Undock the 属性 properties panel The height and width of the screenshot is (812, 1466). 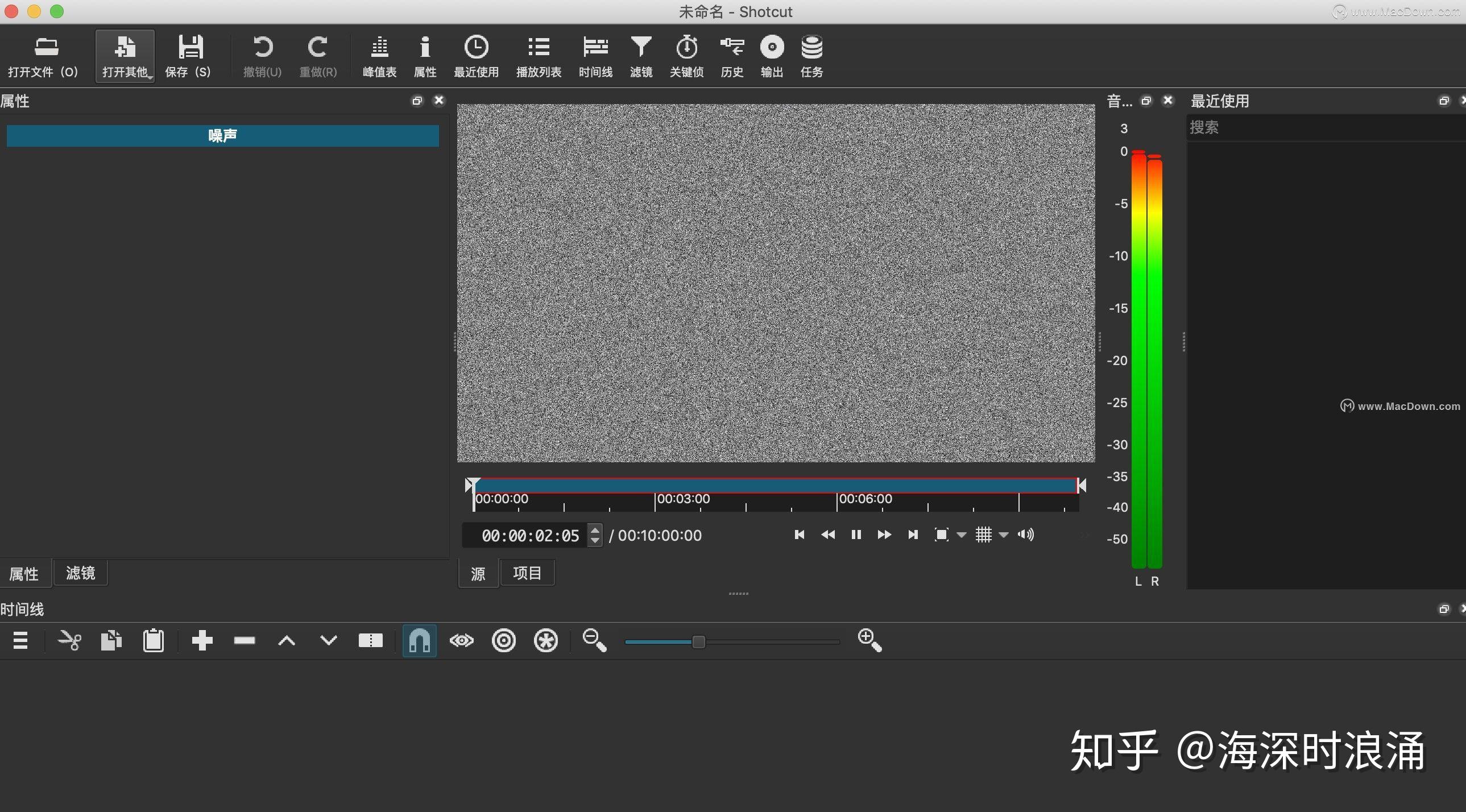tap(417, 101)
